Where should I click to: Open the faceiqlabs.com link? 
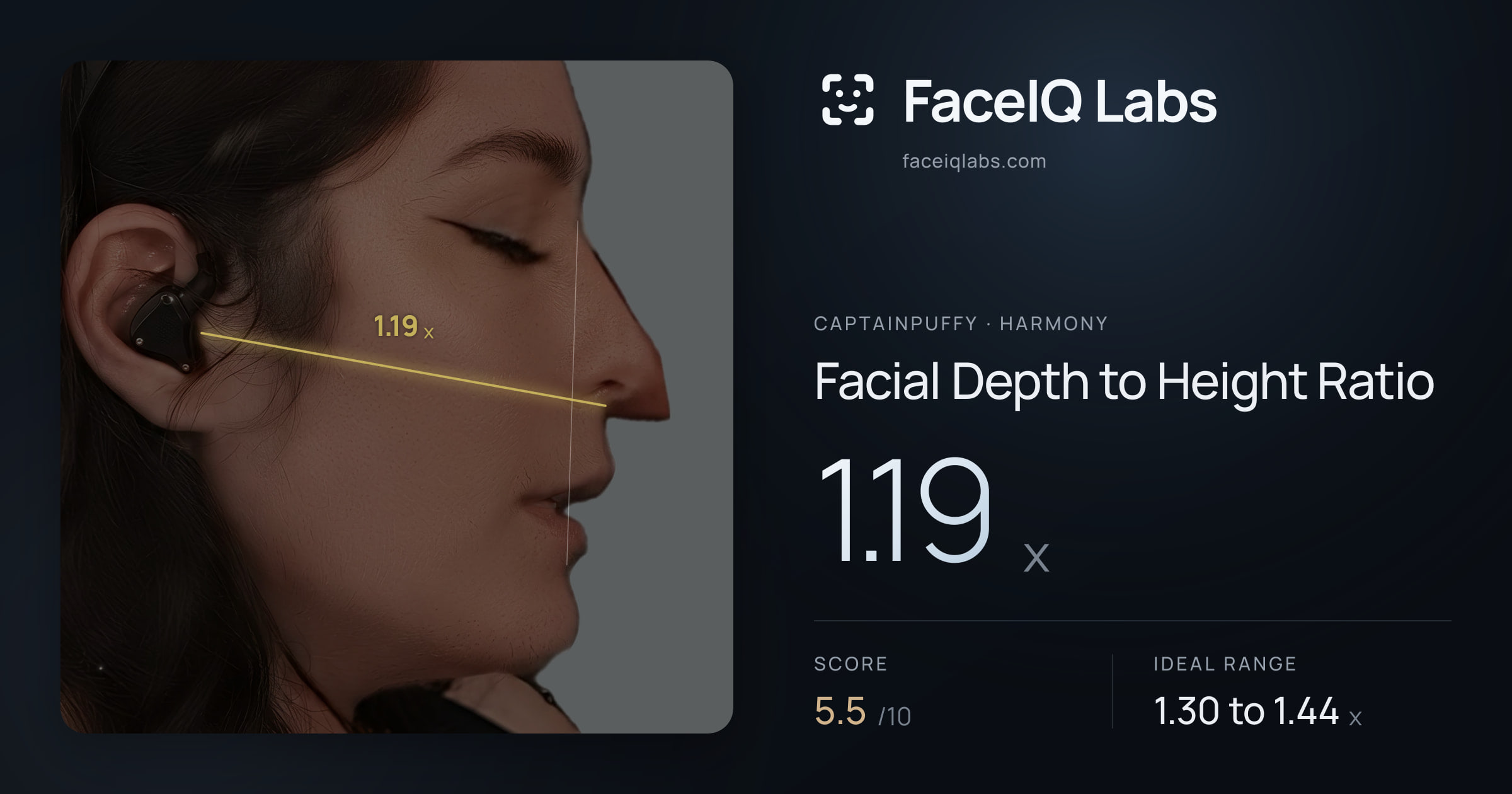pyautogui.click(x=974, y=161)
